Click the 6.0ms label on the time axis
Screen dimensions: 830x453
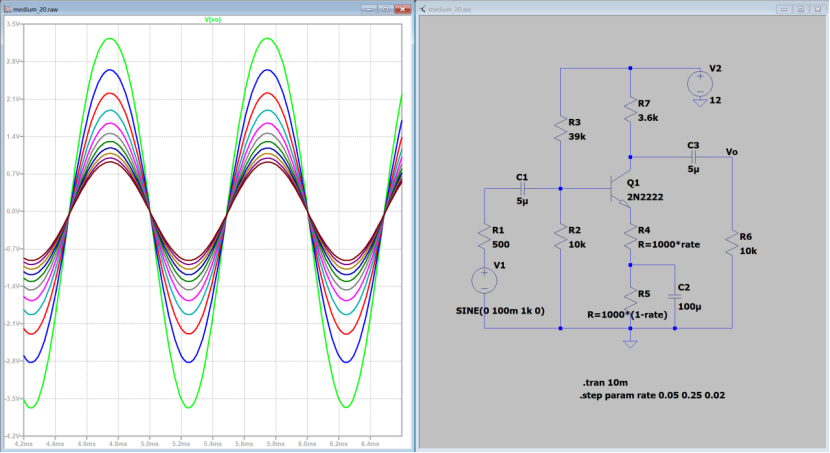click(x=307, y=444)
